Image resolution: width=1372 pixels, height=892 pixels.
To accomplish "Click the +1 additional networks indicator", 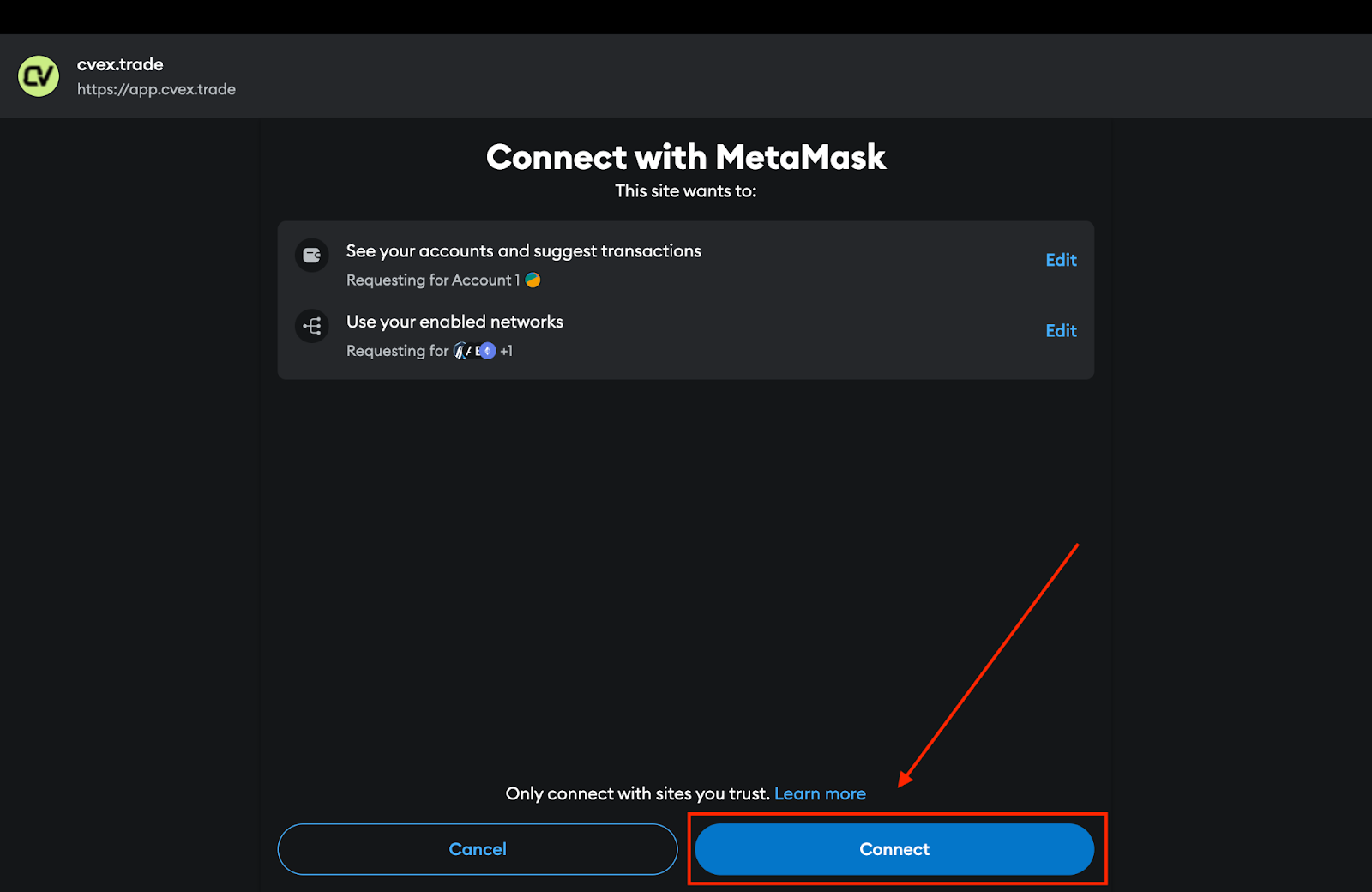I will (507, 351).
